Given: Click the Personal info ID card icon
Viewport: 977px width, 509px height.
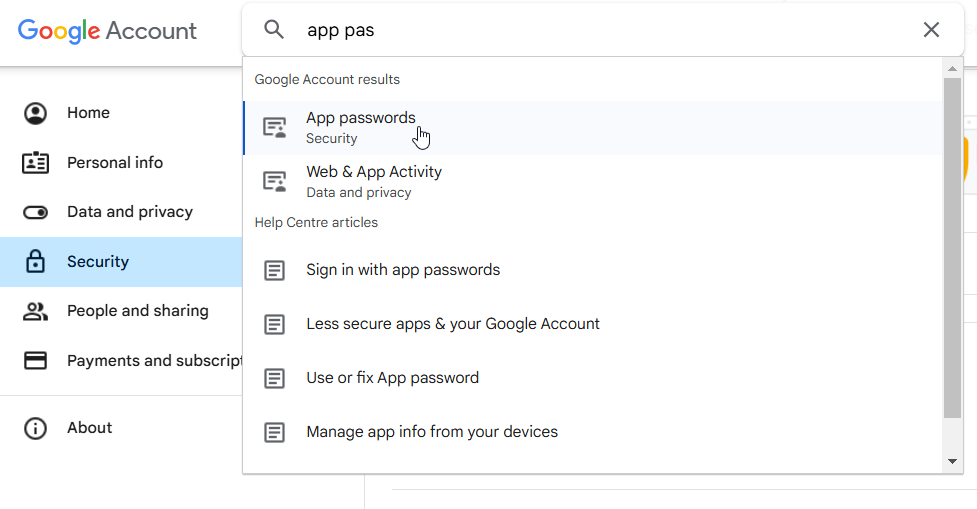Looking at the screenshot, I should (x=36, y=163).
